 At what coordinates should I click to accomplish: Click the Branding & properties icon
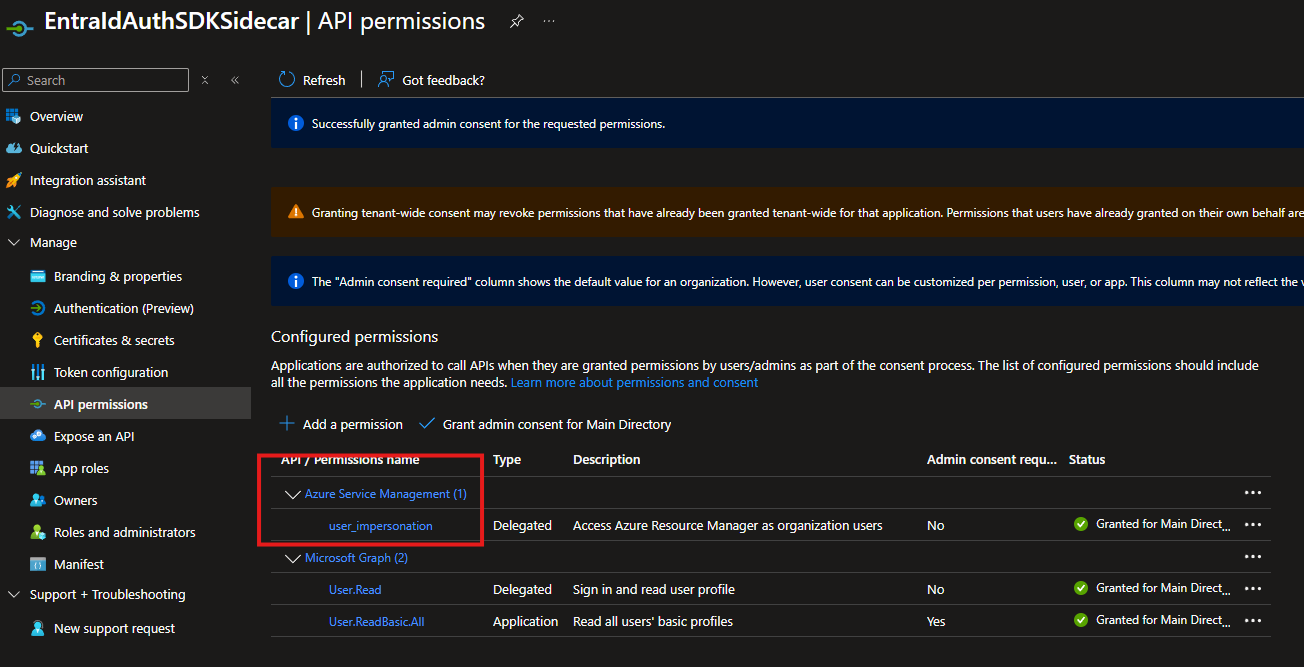coord(38,276)
